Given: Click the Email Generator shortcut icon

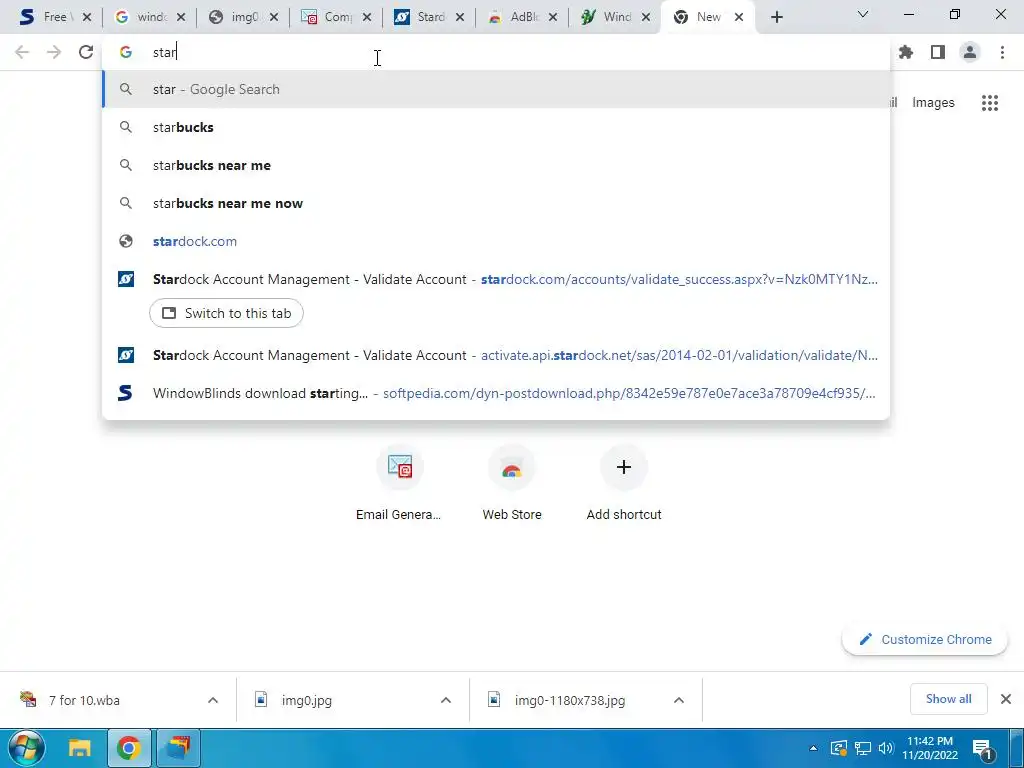Looking at the screenshot, I should point(400,467).
